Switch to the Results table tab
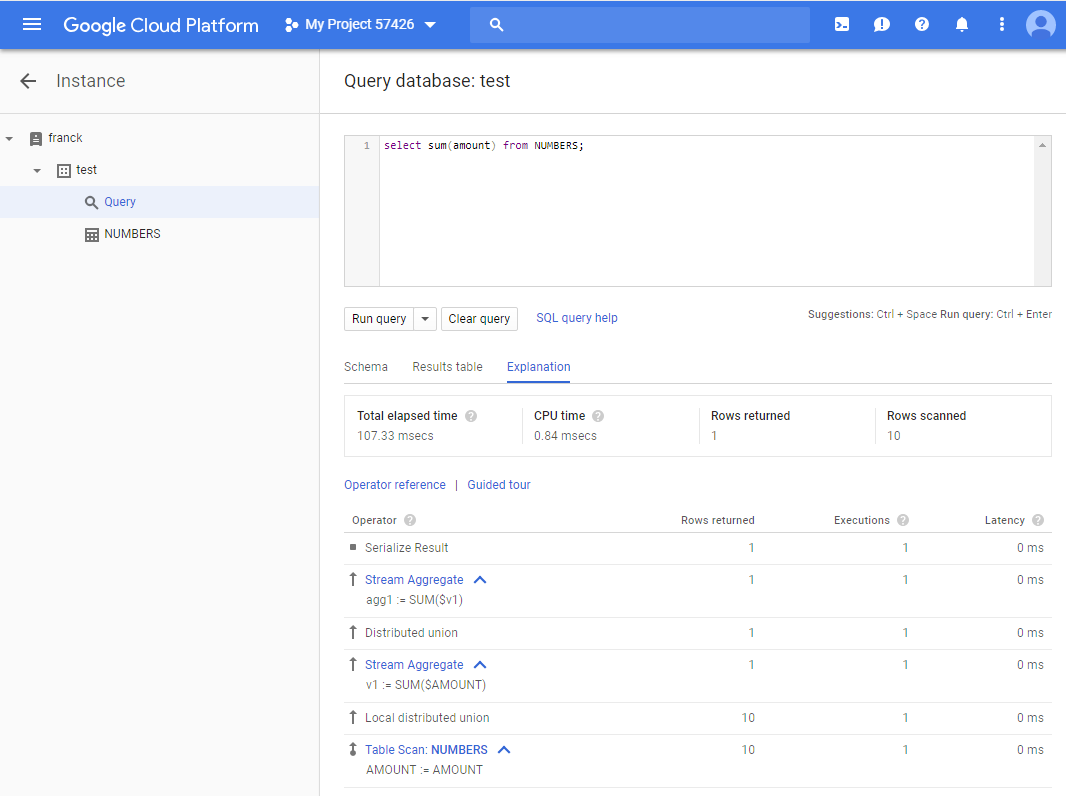1066x796 pixels. pos(447,367)
